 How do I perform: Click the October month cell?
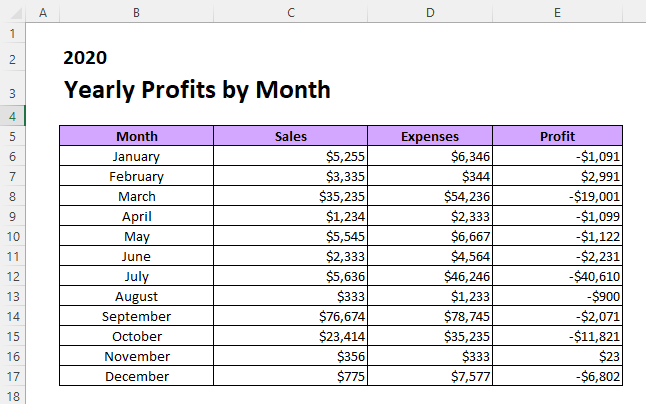point(136,336)
